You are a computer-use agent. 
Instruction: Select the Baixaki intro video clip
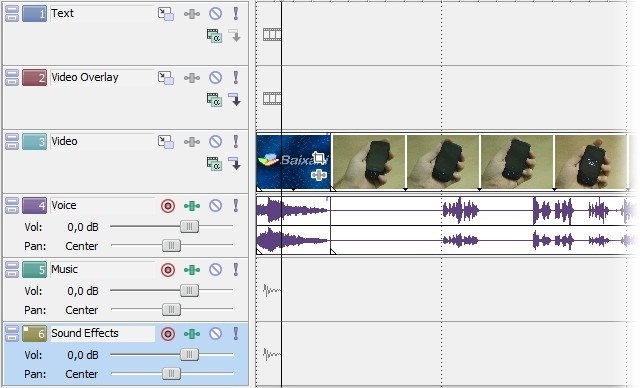[293, 162]
